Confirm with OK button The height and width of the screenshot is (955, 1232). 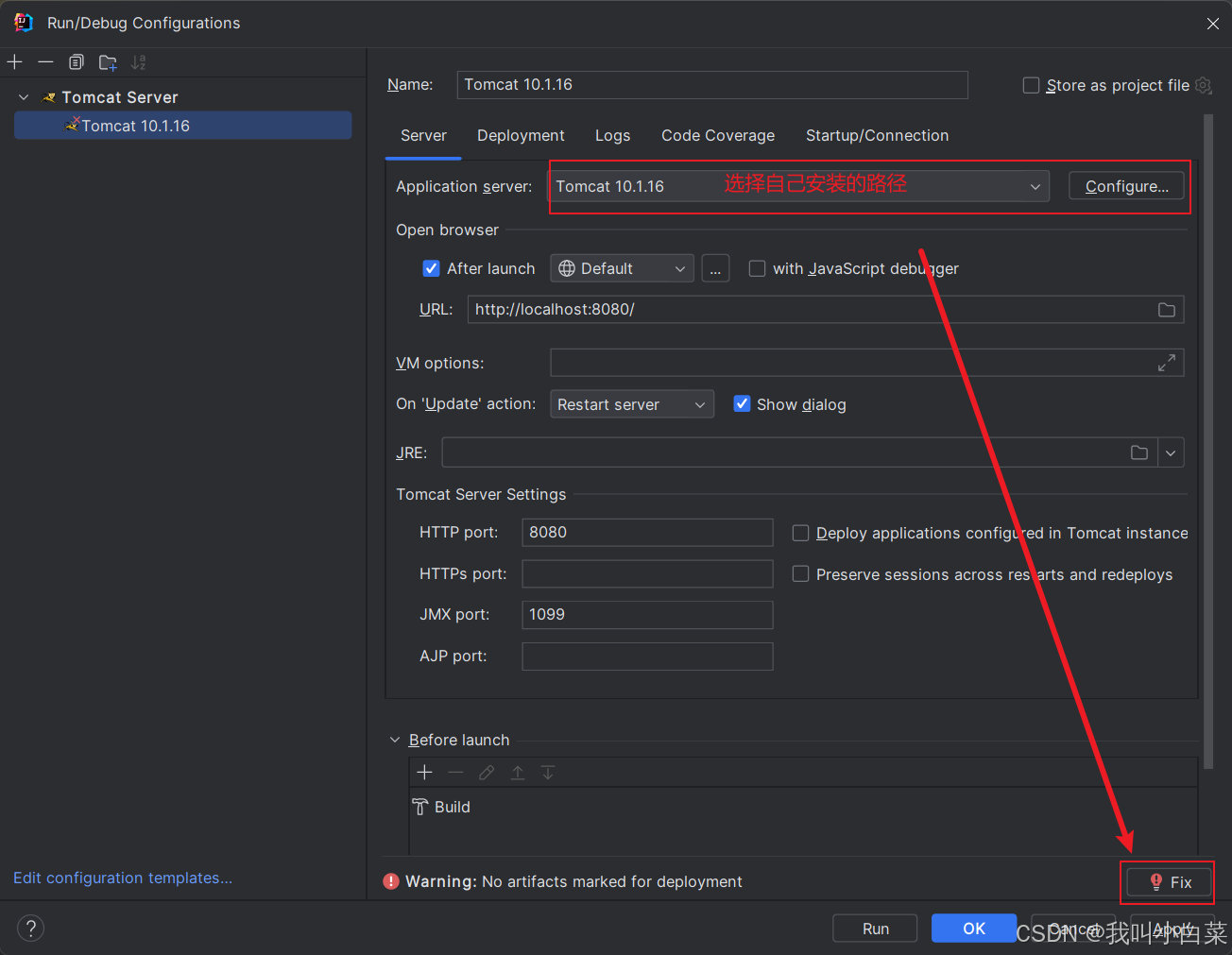click(x=974, y=929)
